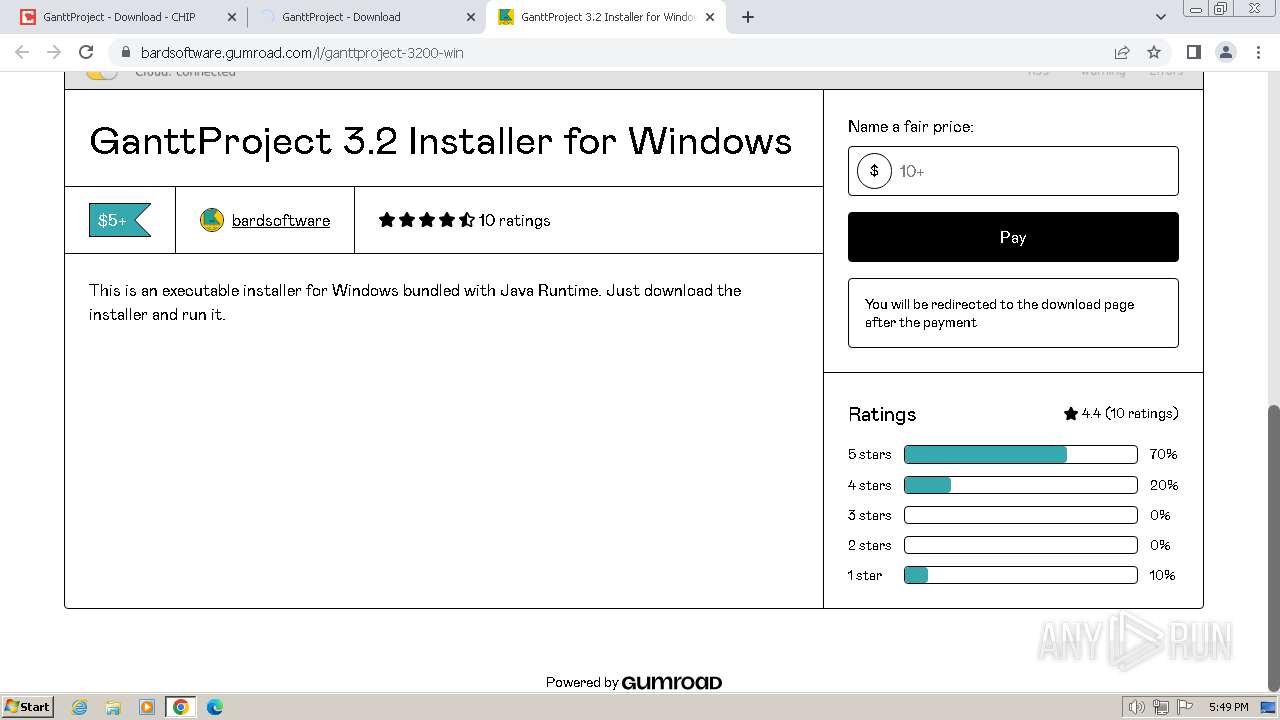Viewport: 1280px width, 720px height.
Task: Click the browser Back arrow
Action: pyautogui.click(x=22, y=52)
